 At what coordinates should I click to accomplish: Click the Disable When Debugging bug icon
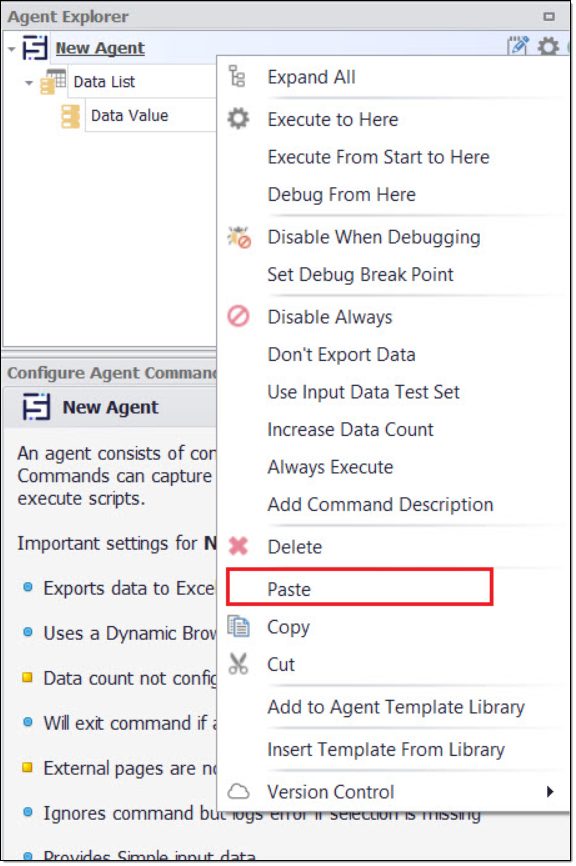coord(239,237)
